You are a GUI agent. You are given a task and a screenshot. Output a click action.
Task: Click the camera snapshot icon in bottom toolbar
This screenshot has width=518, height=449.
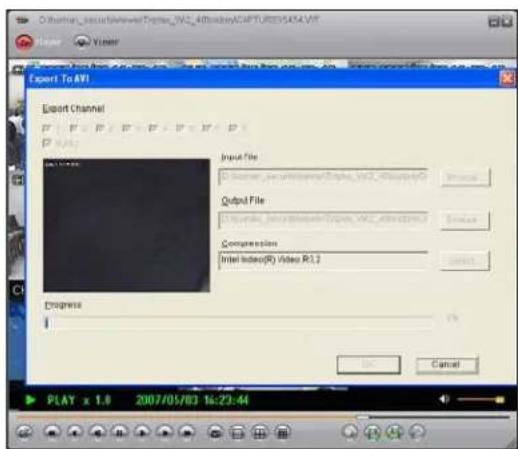coord(216,432)
